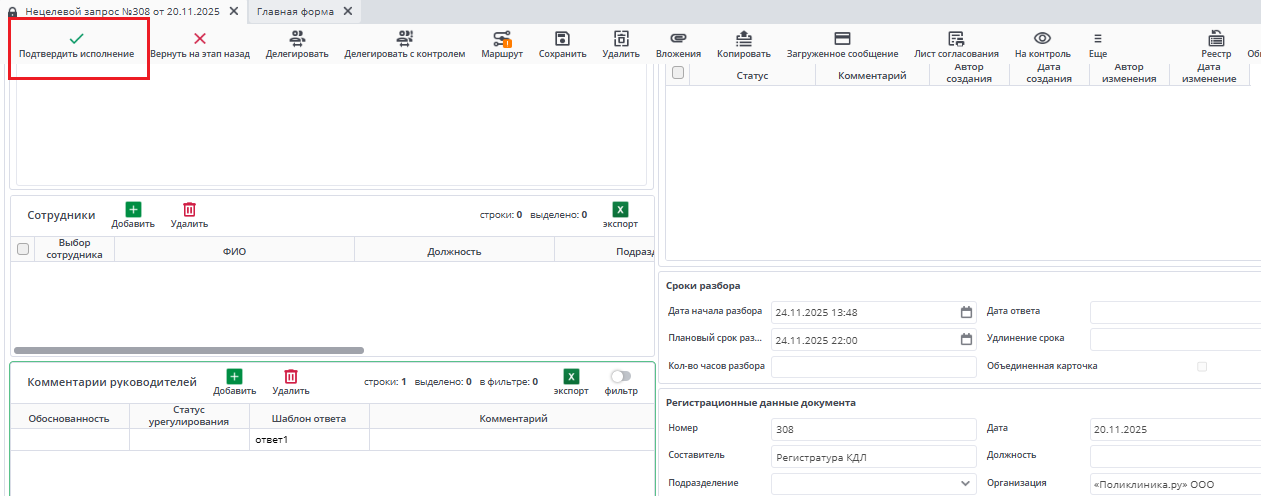Click Статус column header

(x=752, y=75)
